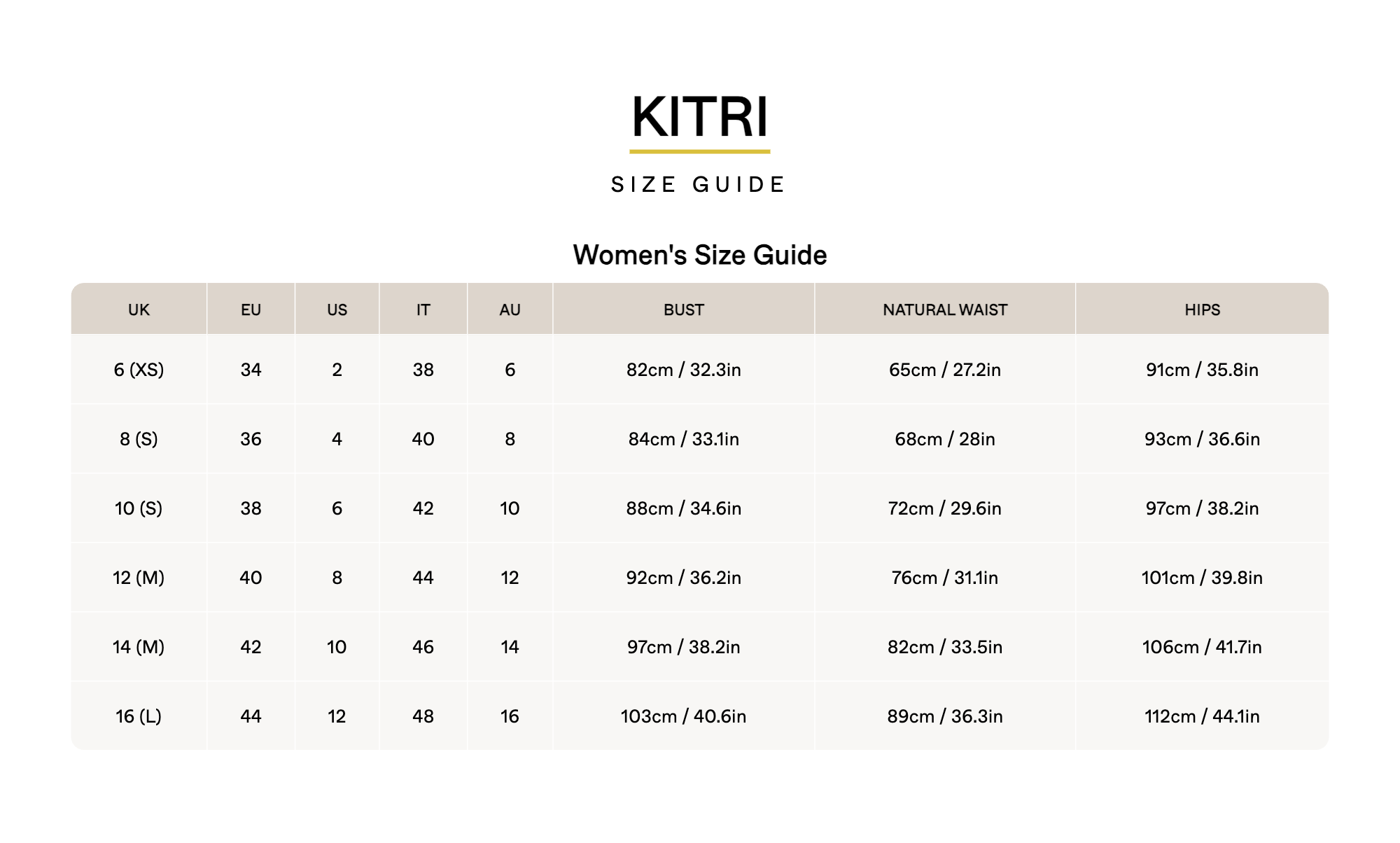Click the 6 (XS) size cell
1400x843 pixels.
(x=139, y=370)
